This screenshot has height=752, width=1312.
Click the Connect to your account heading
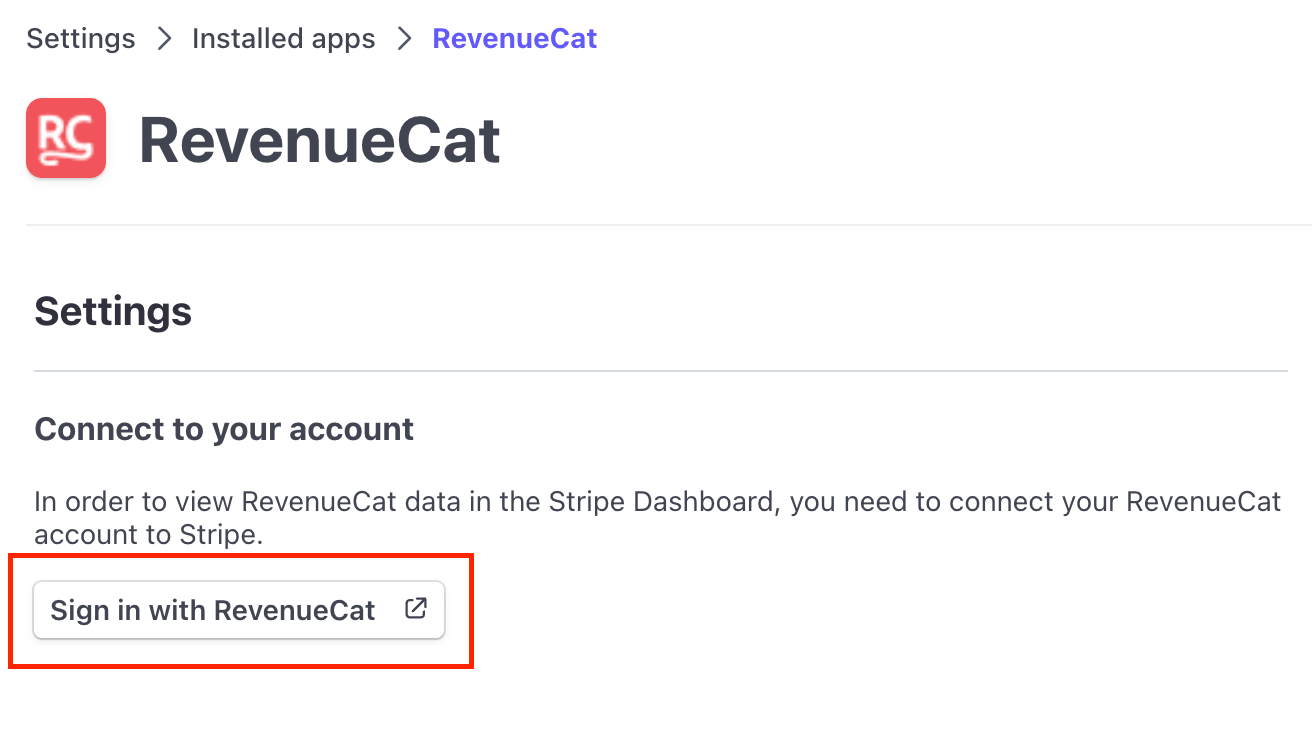pyautogui.click(x=224, y=429)
